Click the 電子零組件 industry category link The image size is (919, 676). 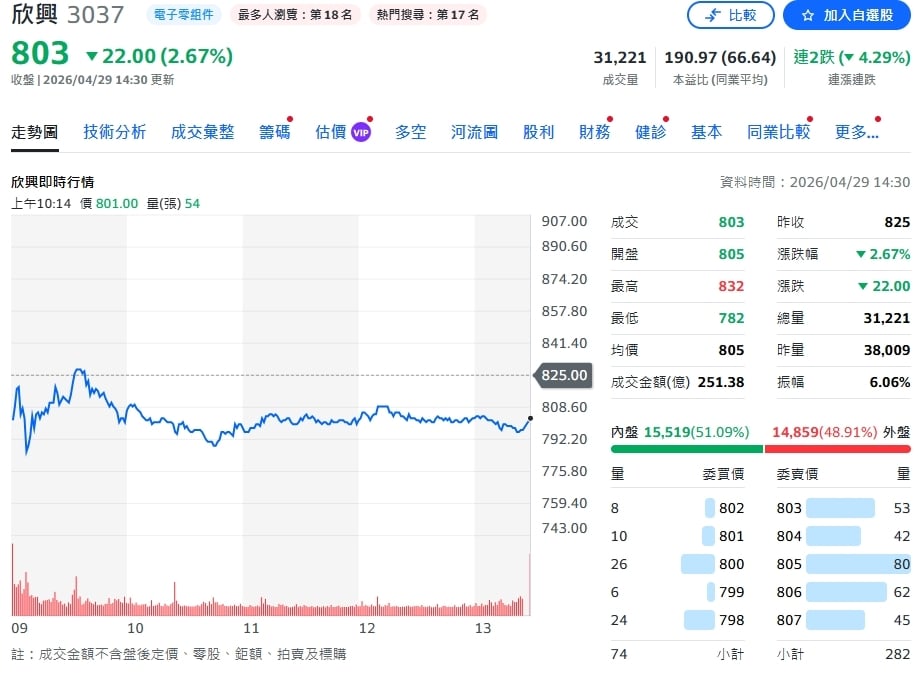(185, 15)
